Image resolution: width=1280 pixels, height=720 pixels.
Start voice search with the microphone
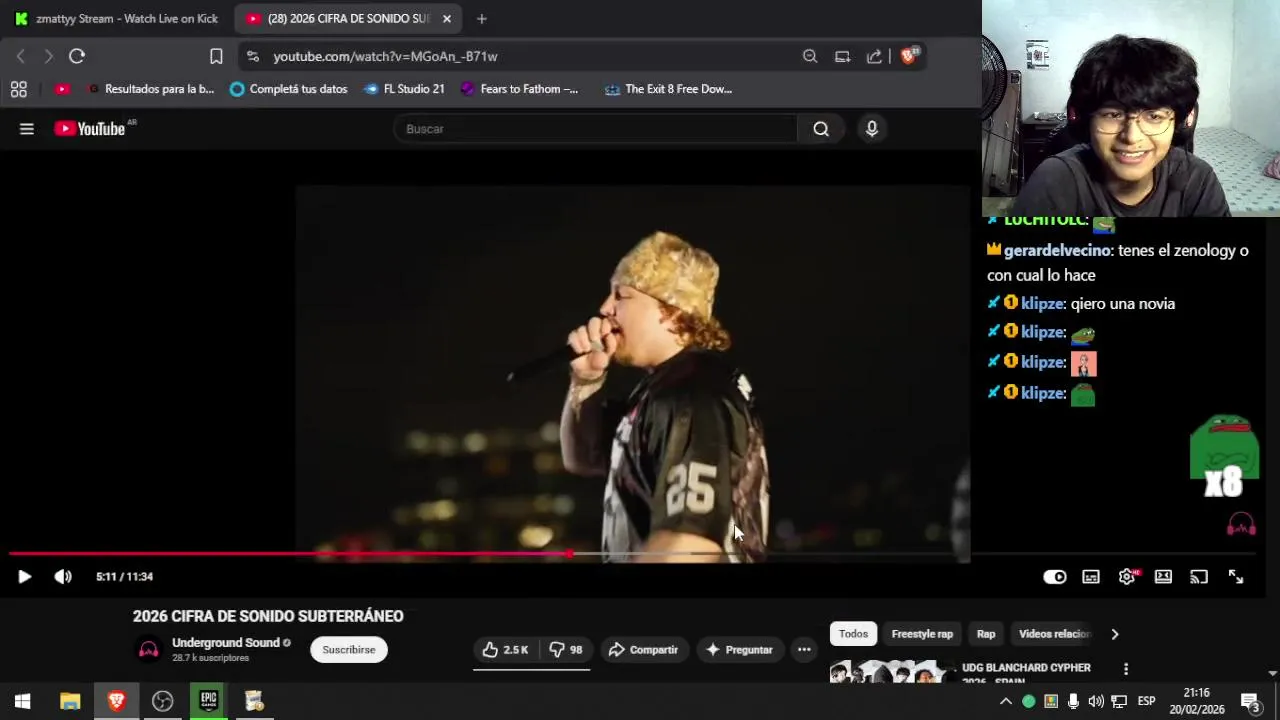(x=872, y=128)
